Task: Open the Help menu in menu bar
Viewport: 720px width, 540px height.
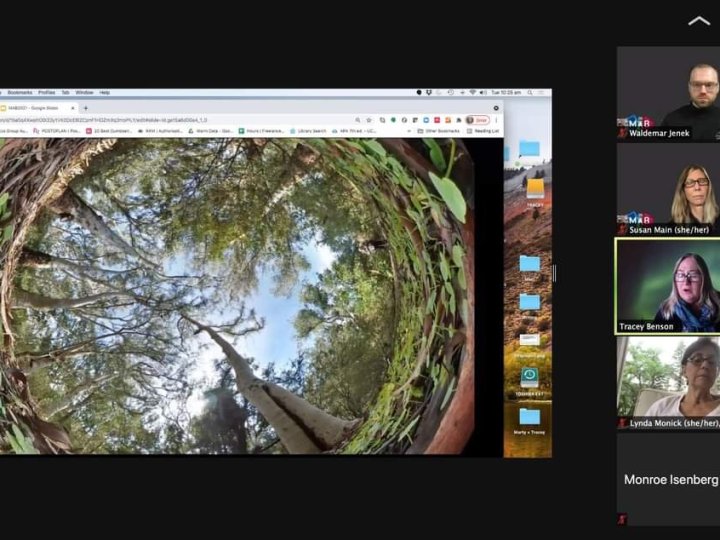Action: pos(105,92)
